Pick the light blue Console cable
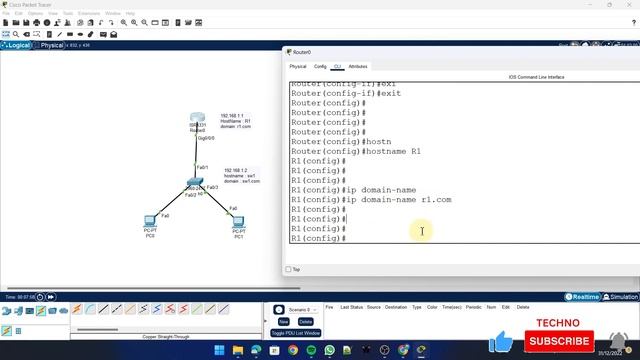Viewport: 640px width, 360px height. pos(90,309)
